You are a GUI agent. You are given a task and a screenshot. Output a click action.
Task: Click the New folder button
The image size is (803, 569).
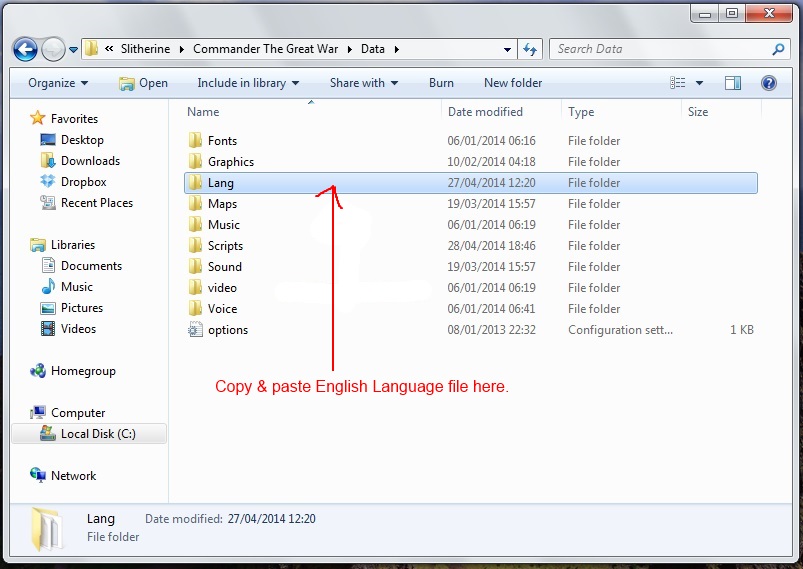[513, 83]
